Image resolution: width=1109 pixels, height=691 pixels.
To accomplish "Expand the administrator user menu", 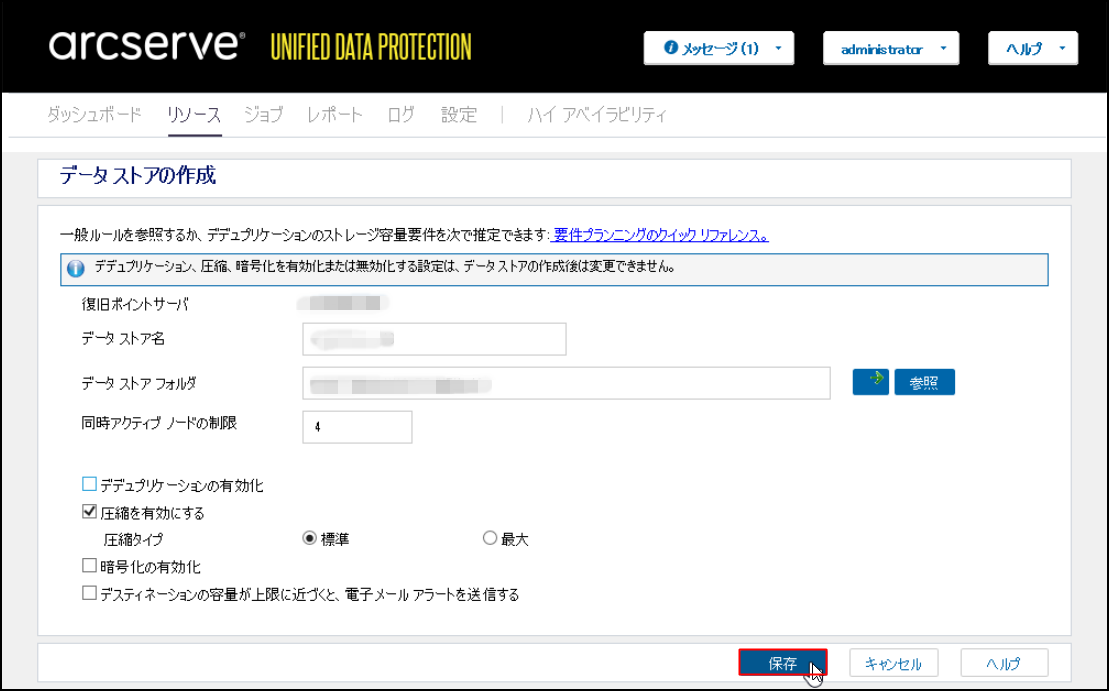I will [x=891, y=48].
